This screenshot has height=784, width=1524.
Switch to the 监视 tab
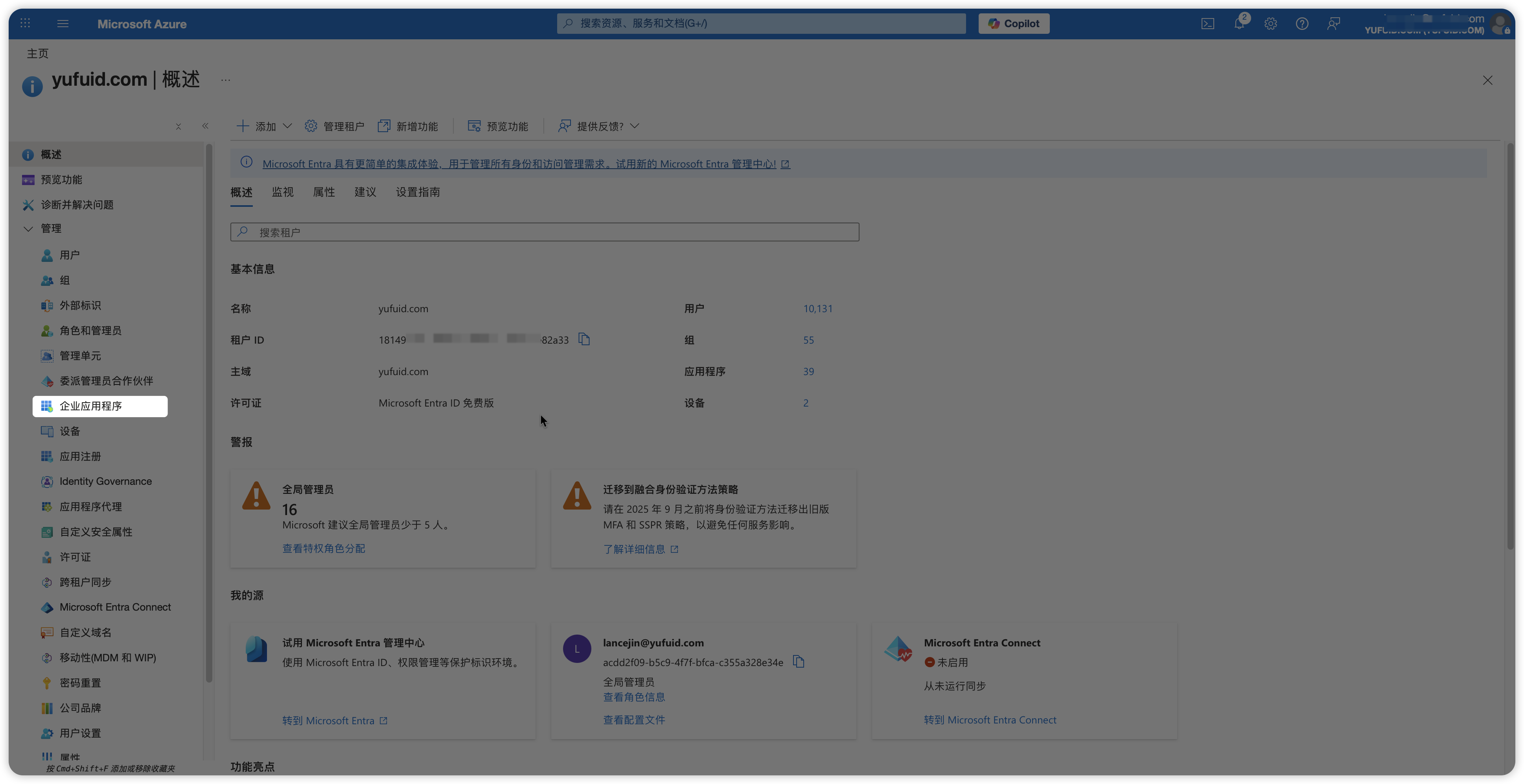coord(282,192)
